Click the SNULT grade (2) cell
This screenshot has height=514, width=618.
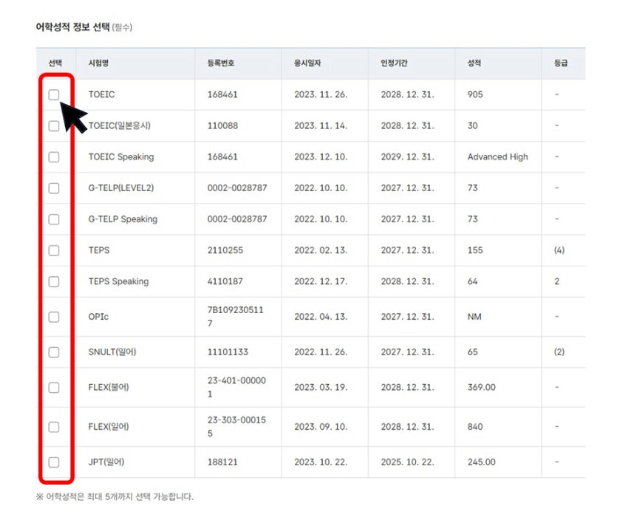click(x=559, y=352)
